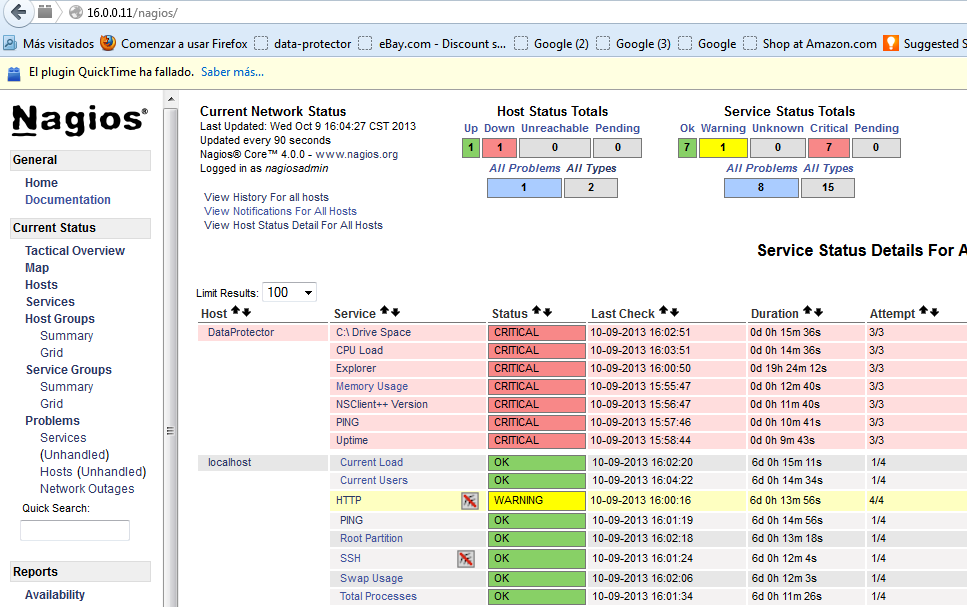The image size is (967, 607).
Task: Click the red Down host count box
Action: click(499, 148)
